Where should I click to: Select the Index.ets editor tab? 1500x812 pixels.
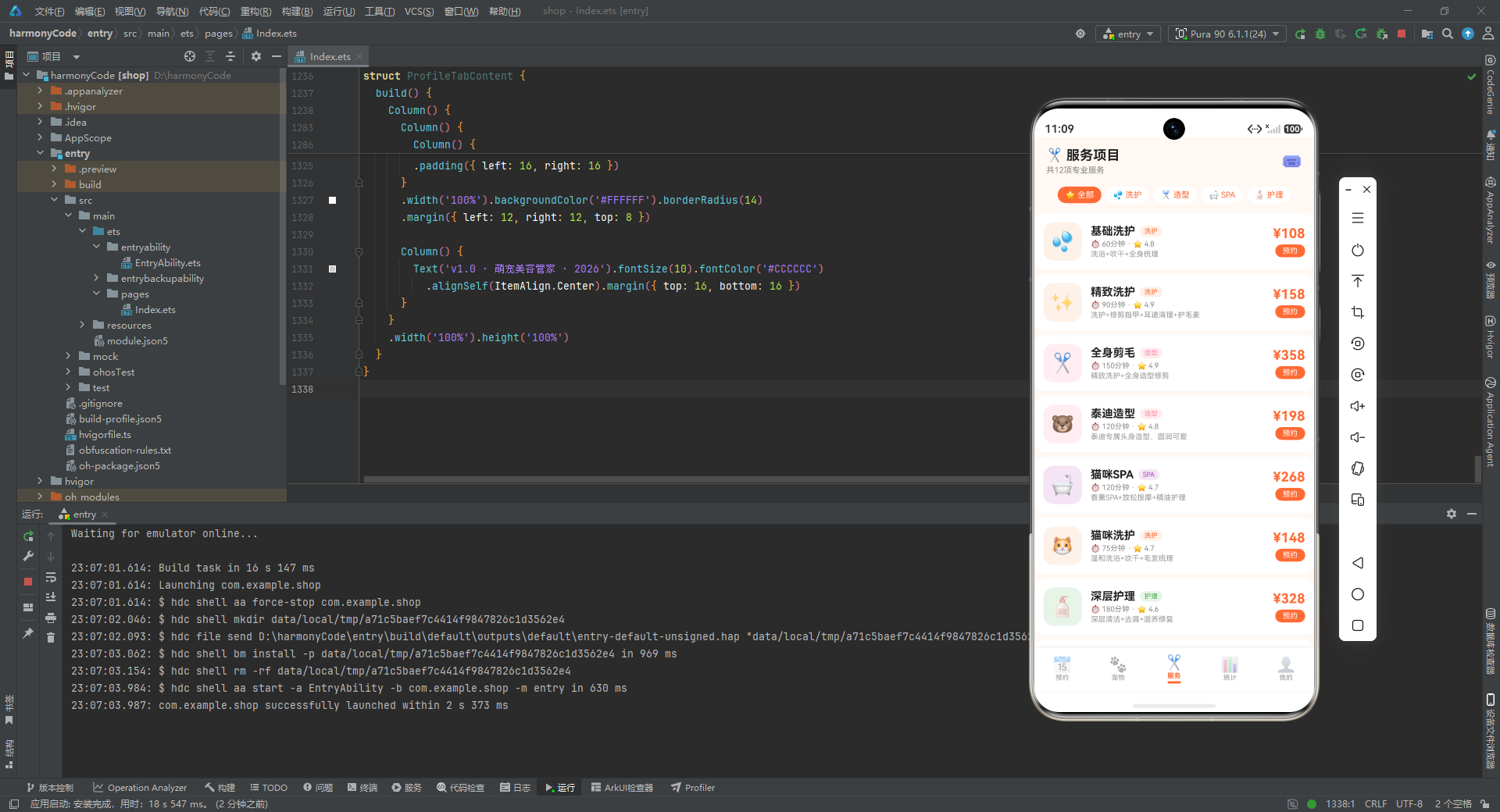[328, 56]
